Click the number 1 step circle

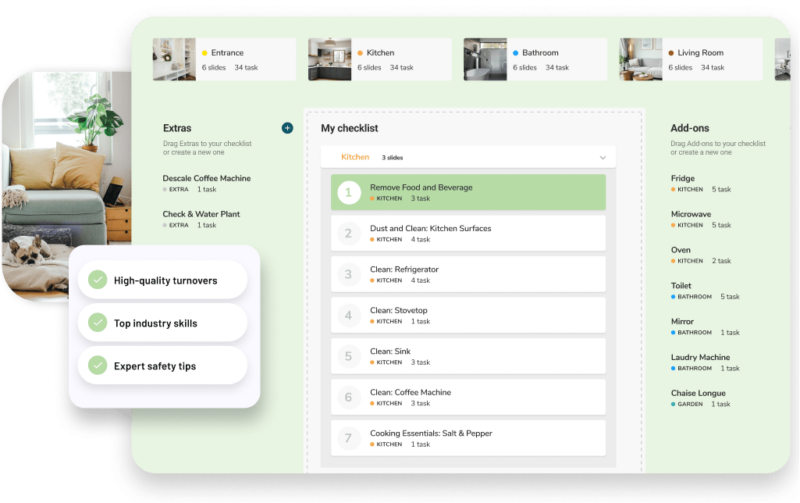[348, 192]
